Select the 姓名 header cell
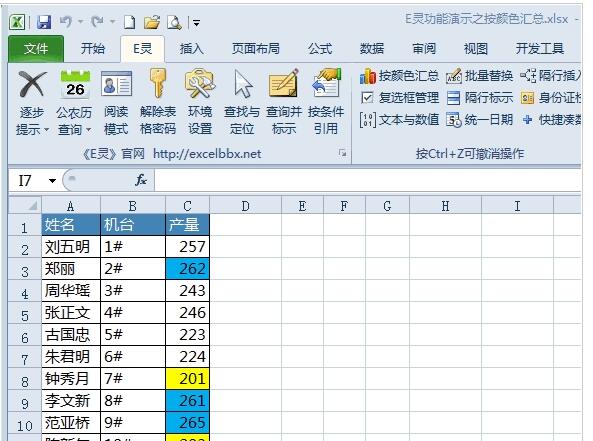Image resolution: width=593 pixels, height=441 pixels. pyautogui.click(x=71, y=225)
